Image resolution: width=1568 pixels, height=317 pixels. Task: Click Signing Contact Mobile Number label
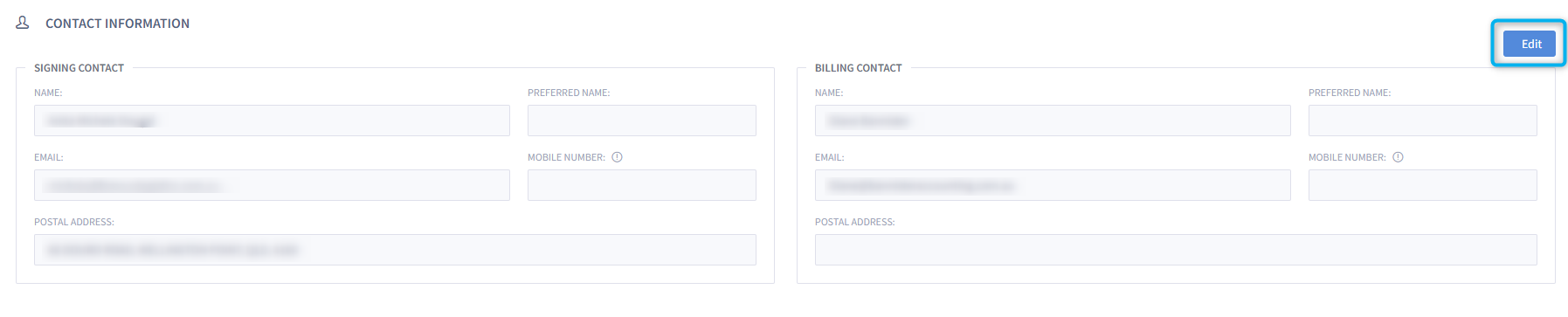coord(566,157)
